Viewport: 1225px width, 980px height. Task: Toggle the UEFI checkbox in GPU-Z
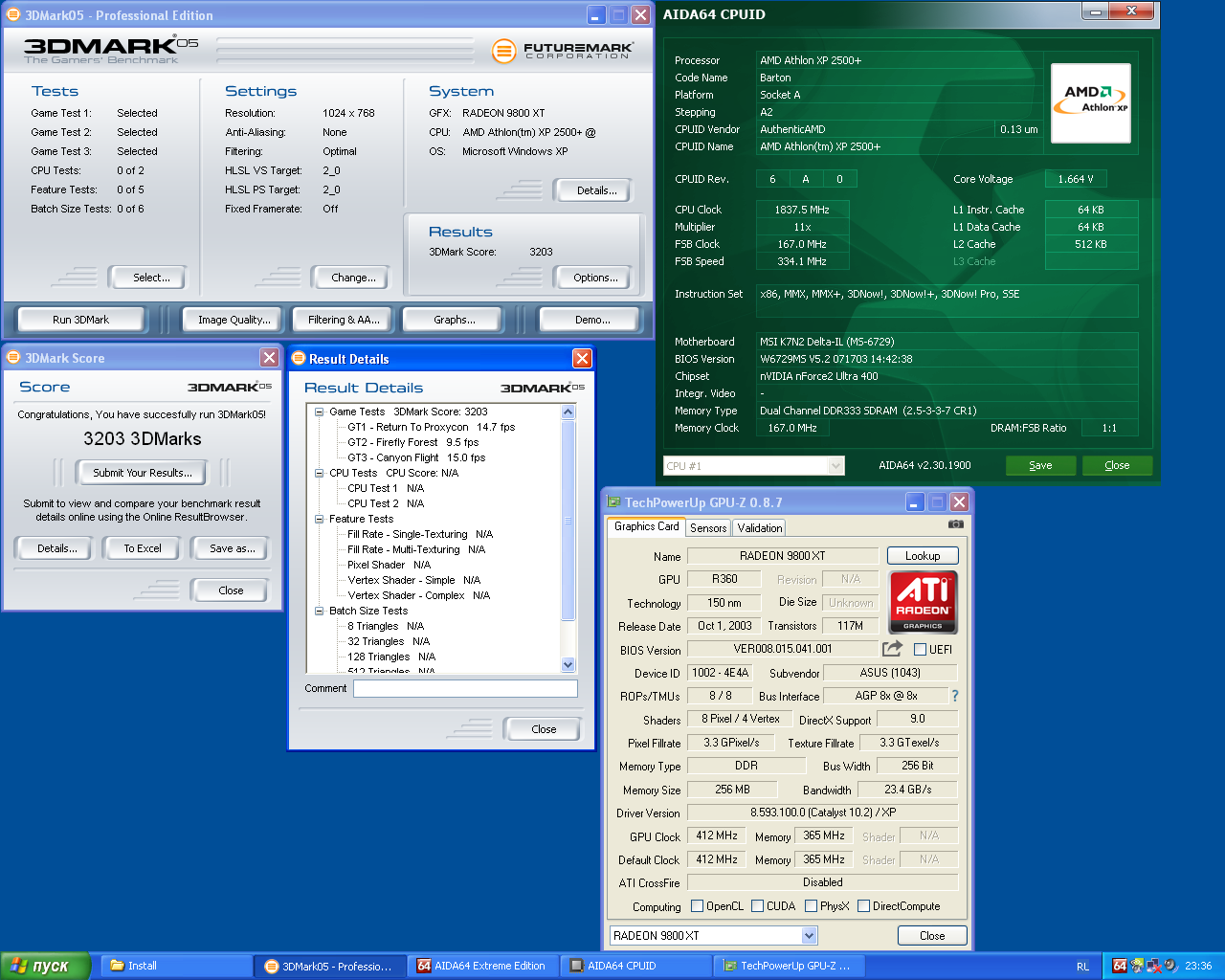click(x=921, y=649)
